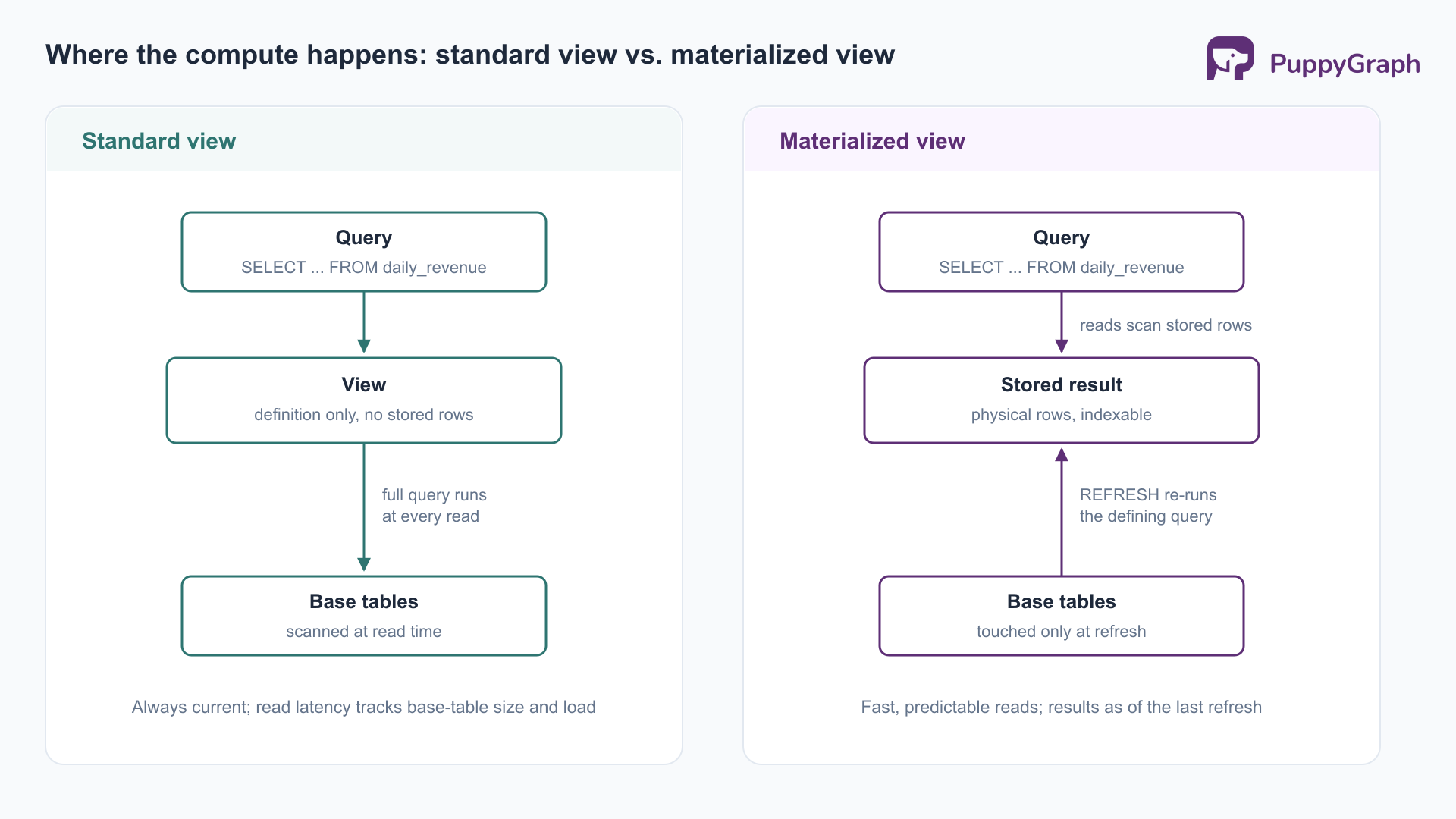
Task: Click 'physical rows, indexable' subtitle
Action: pyautogui.click(x=1062, y=415)
